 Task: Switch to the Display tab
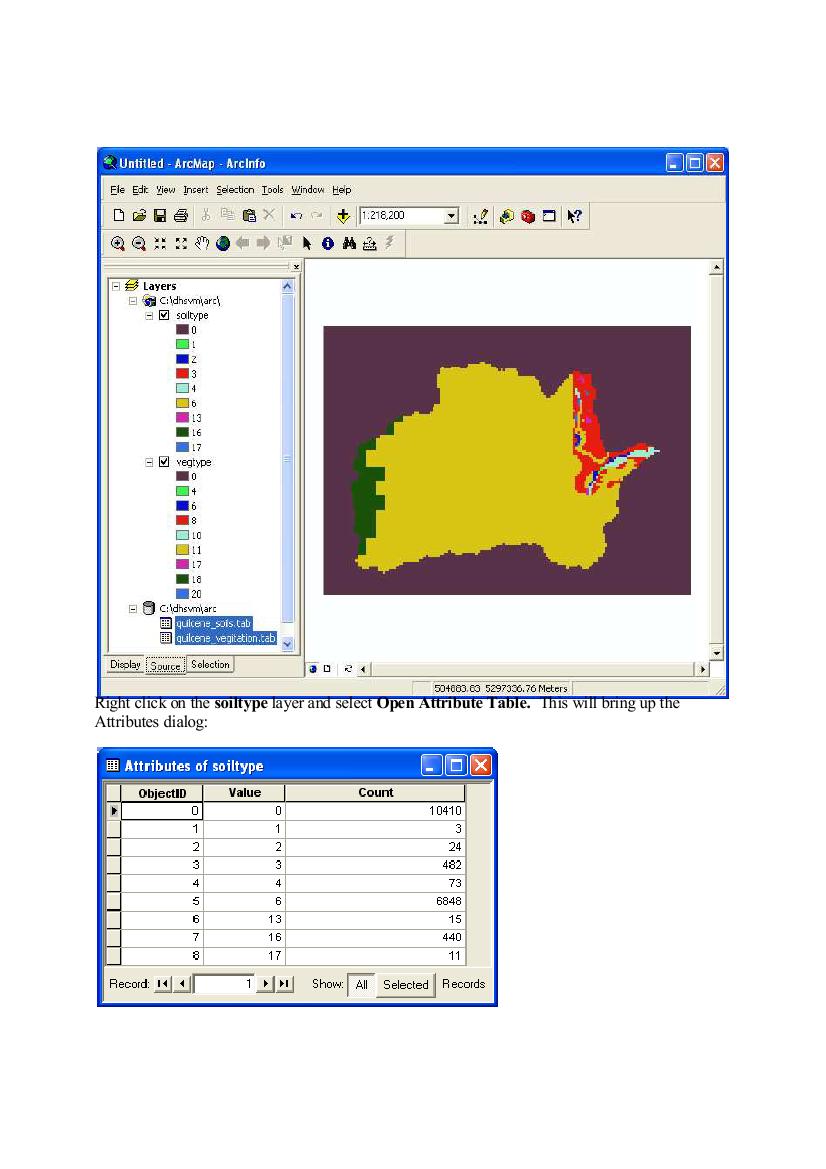125,664
